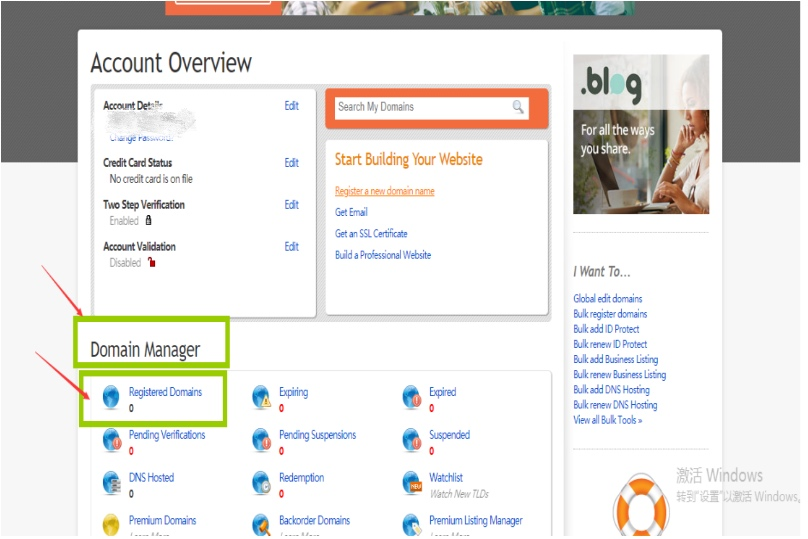808x539 pixels.
Task: Edit Credit Card Status
Action: (x=291, y=163)
